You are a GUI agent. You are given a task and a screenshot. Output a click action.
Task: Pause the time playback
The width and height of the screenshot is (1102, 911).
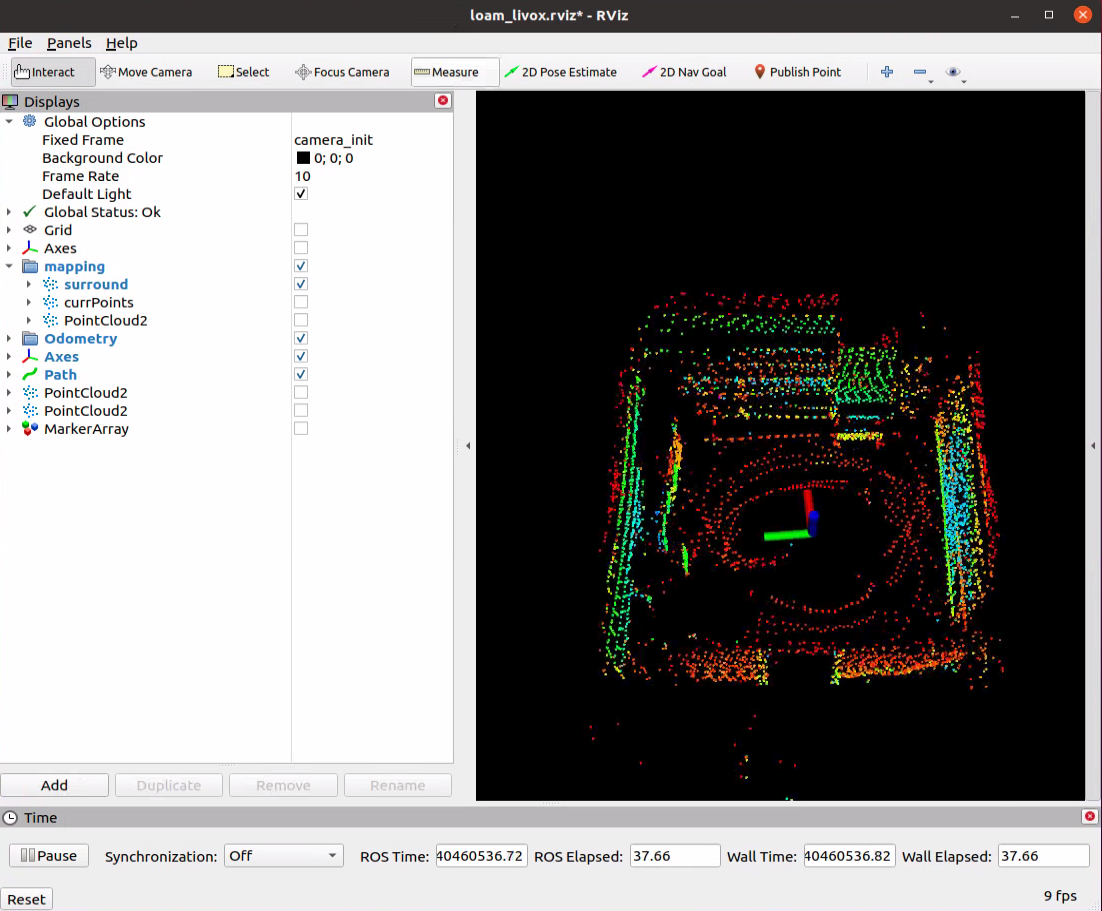click(x=49, y=856)
